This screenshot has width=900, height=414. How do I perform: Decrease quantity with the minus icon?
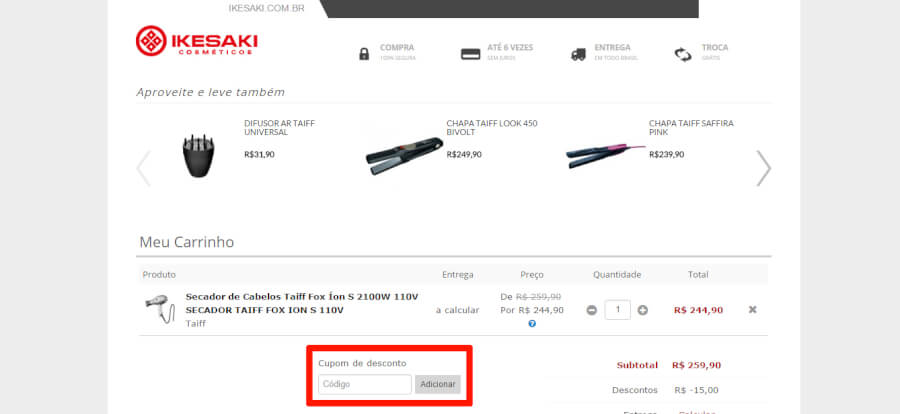point(592,310)
